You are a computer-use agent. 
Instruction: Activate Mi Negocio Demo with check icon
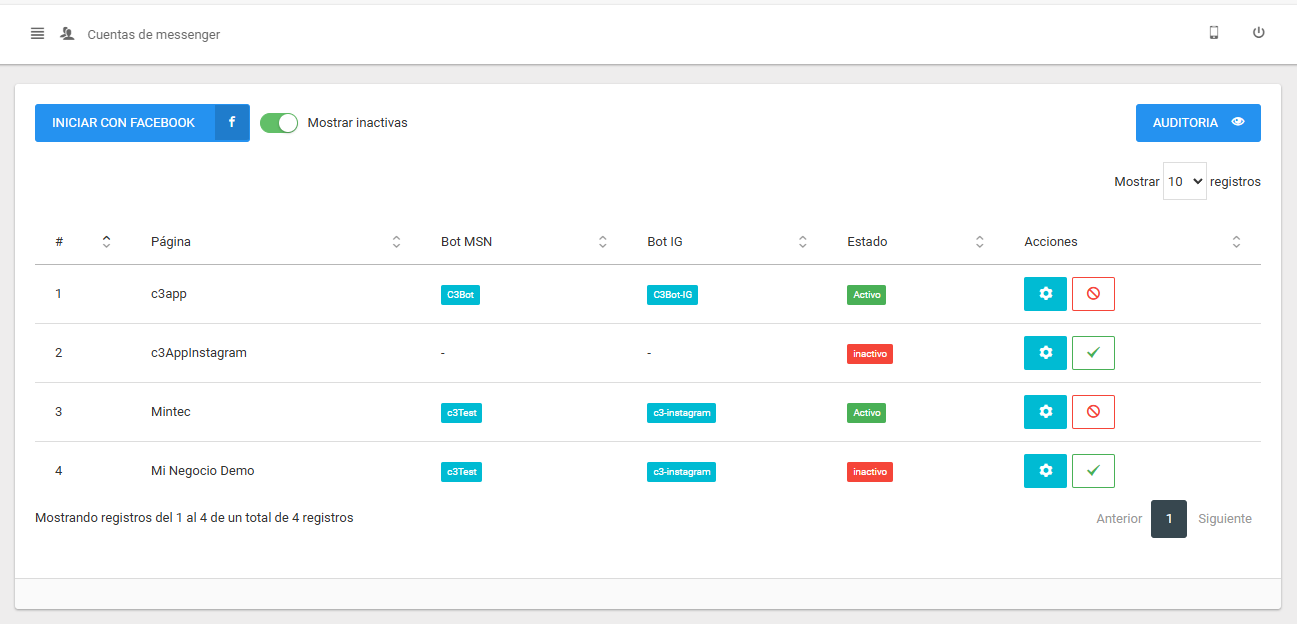pos(1093,471)
